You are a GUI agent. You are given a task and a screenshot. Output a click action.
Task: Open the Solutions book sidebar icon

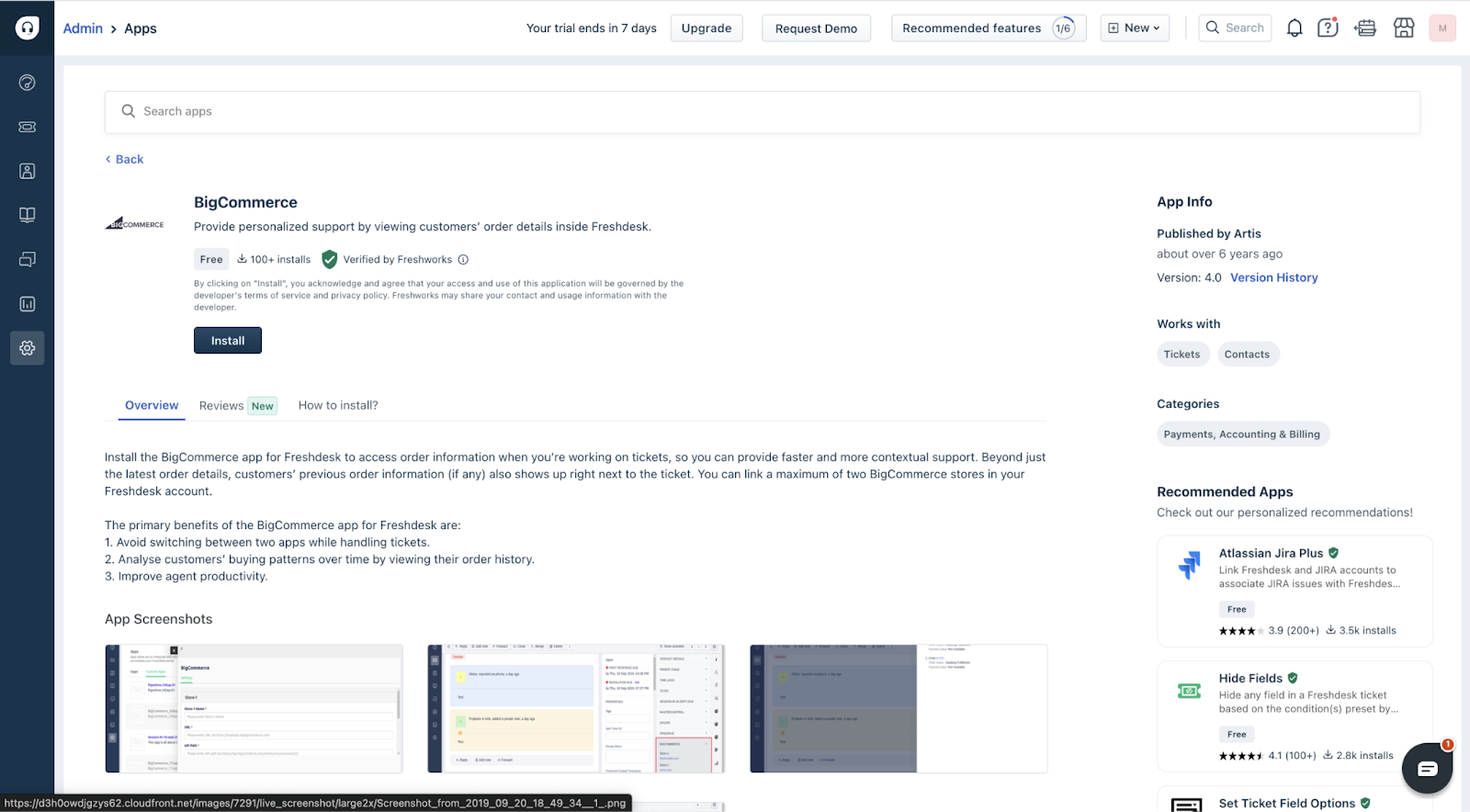[27, 215]
